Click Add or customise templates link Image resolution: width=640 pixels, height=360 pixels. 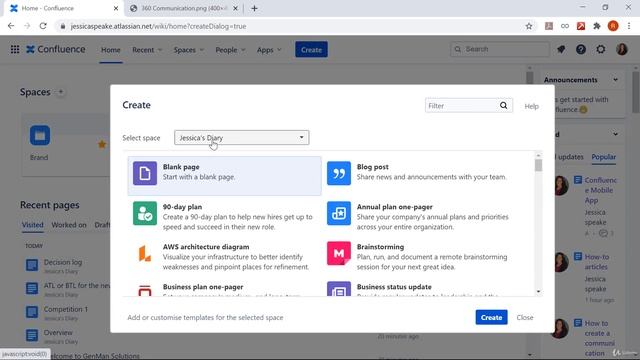click(x=205, y=318)
